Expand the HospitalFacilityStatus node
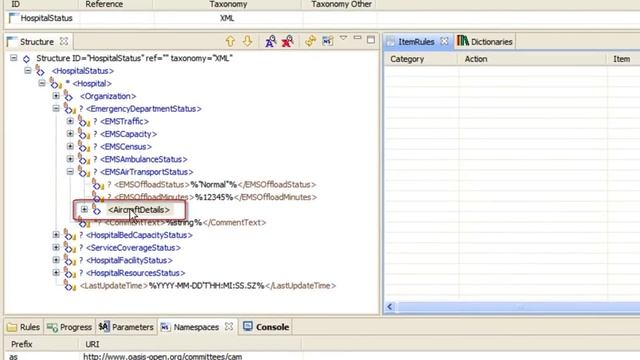 [x=56, y=260]
